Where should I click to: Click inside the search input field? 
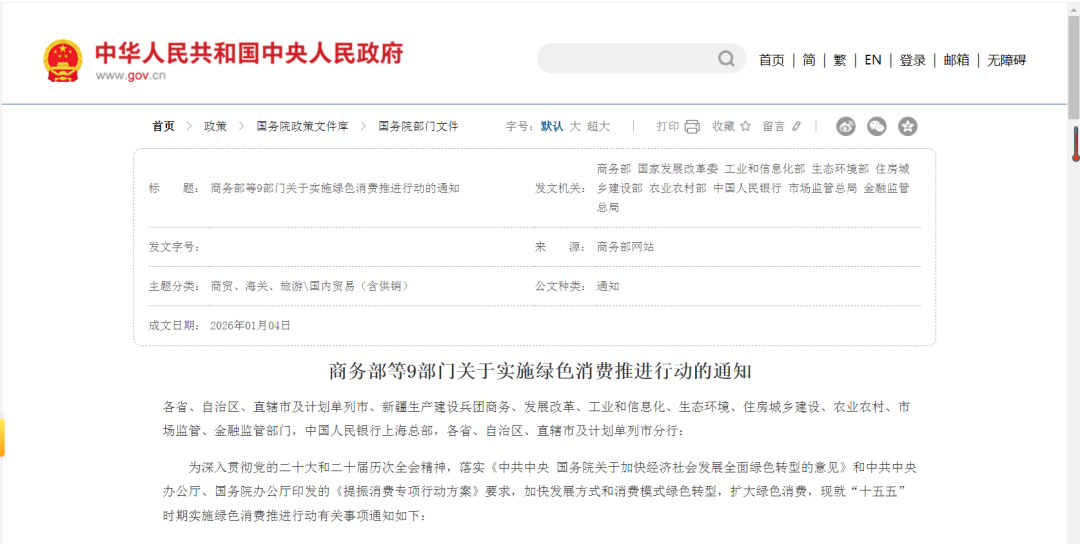click(x=625, y=59)
